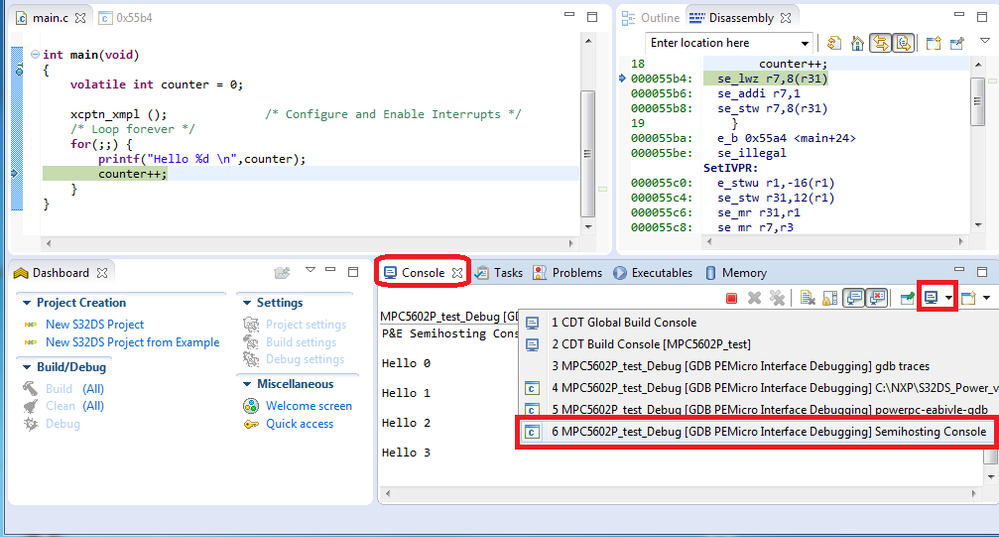Click the Terminate red stop icon
Image resolution: width=999 pixels, height=537 pixels.
tap(731, 298)
